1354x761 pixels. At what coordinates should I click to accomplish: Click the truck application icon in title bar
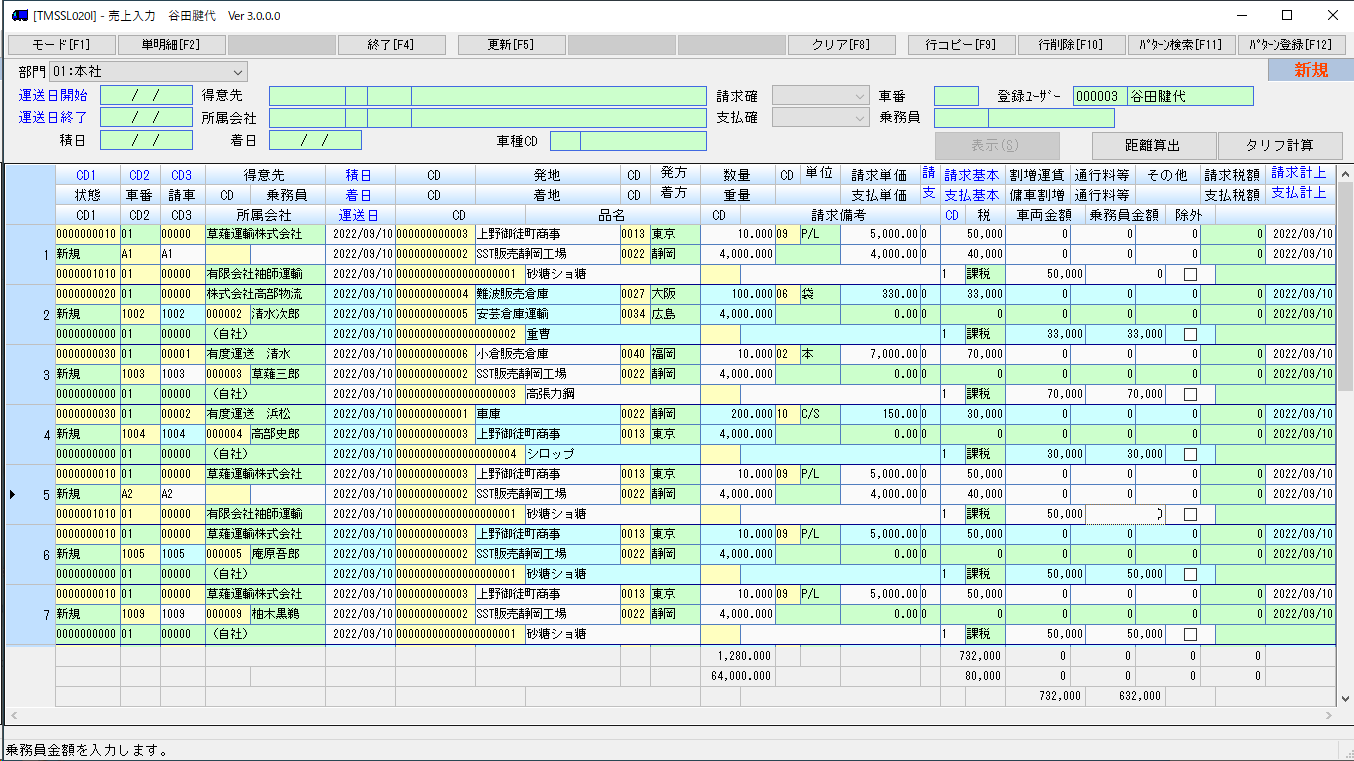[x=19, y=15]
